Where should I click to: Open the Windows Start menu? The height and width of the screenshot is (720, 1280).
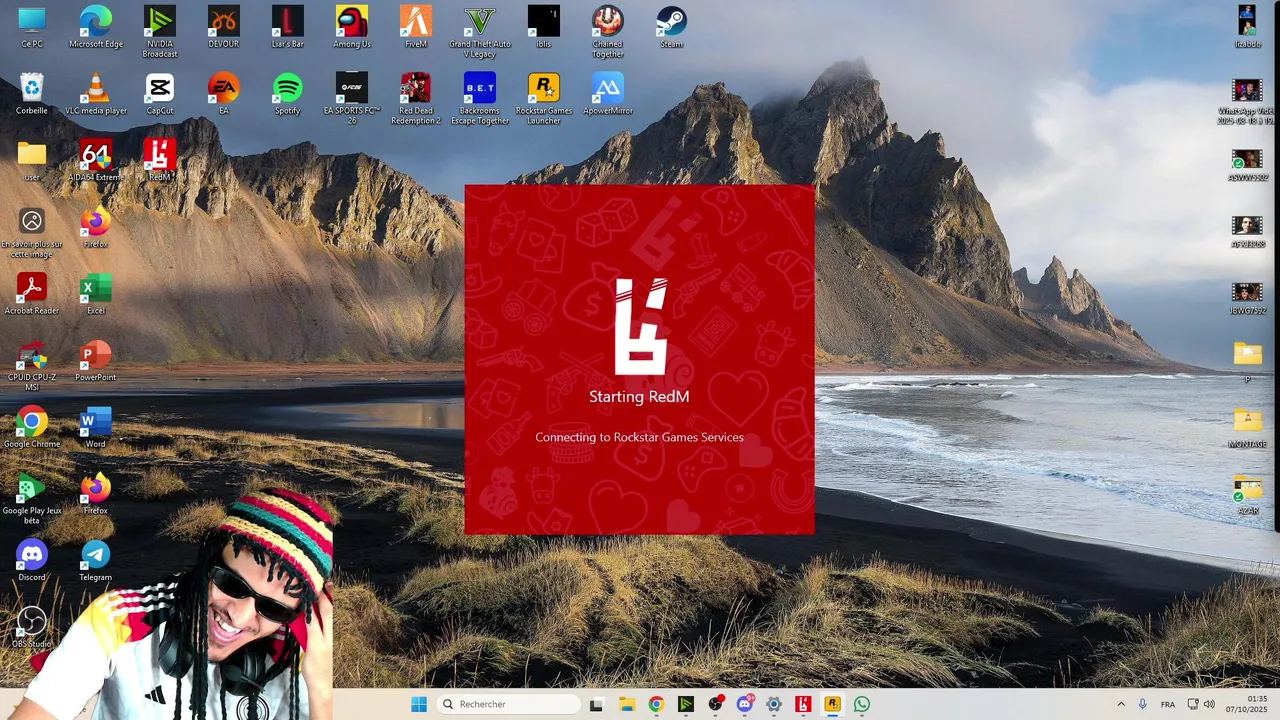419,704
